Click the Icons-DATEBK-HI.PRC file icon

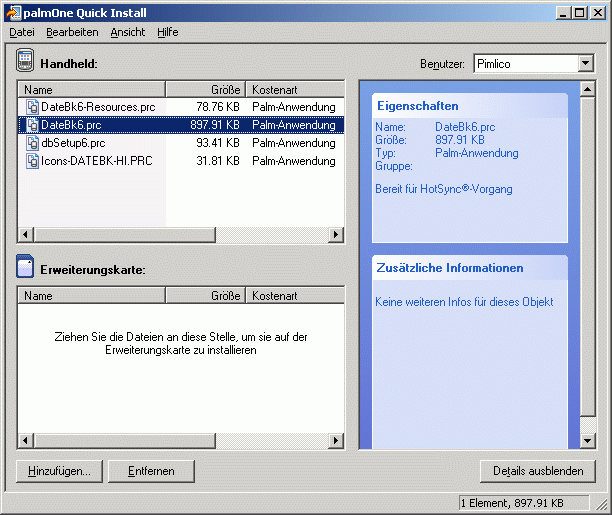(32, 161)
